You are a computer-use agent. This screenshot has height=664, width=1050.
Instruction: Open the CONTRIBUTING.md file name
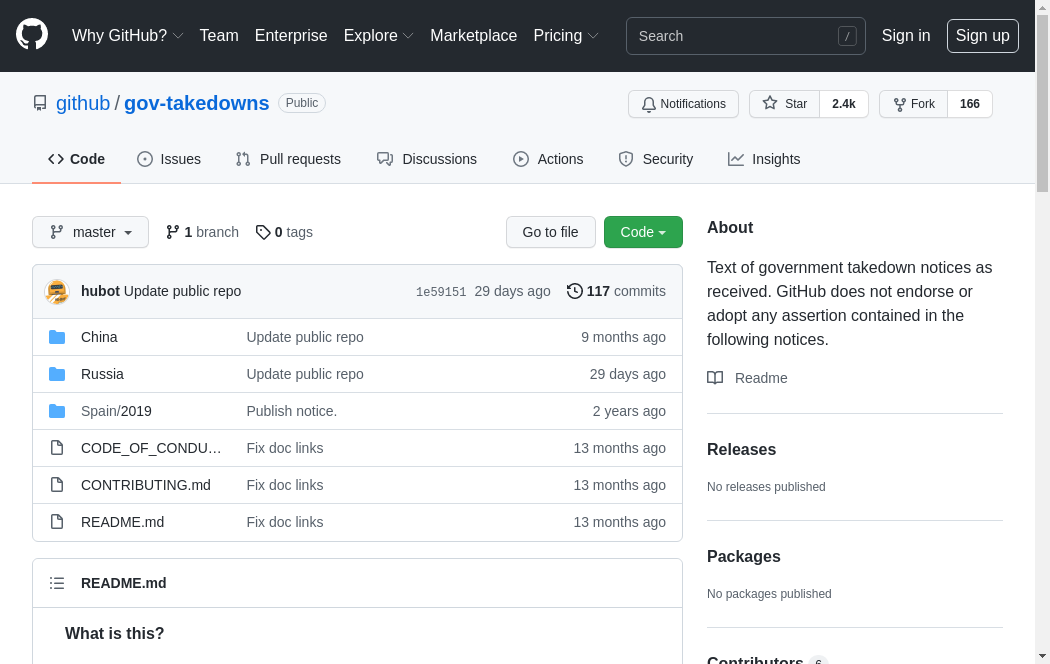click(146, 485)
